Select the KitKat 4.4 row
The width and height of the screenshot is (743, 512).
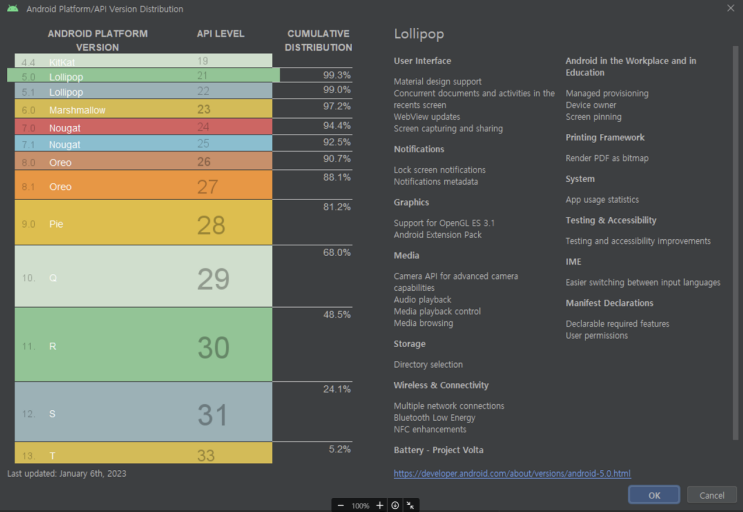(144, 60)
